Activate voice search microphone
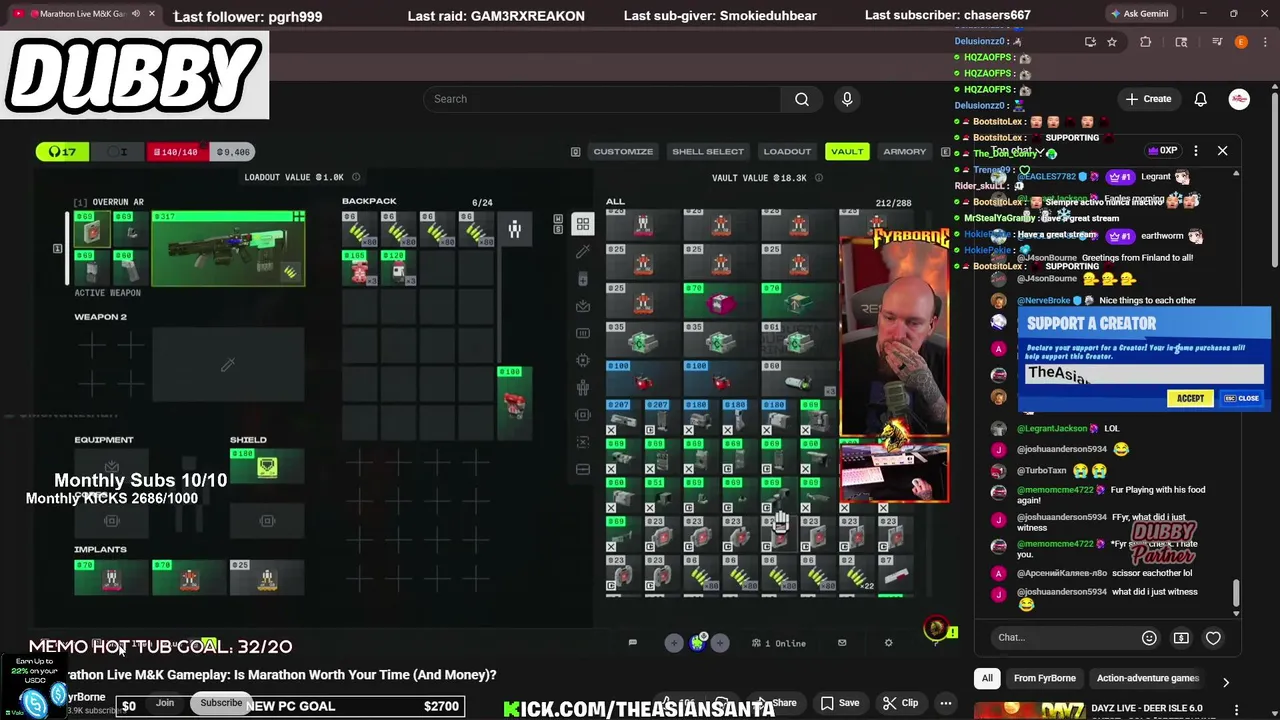Viewport: 1280px width, 720px height. [x=847, y=99]
